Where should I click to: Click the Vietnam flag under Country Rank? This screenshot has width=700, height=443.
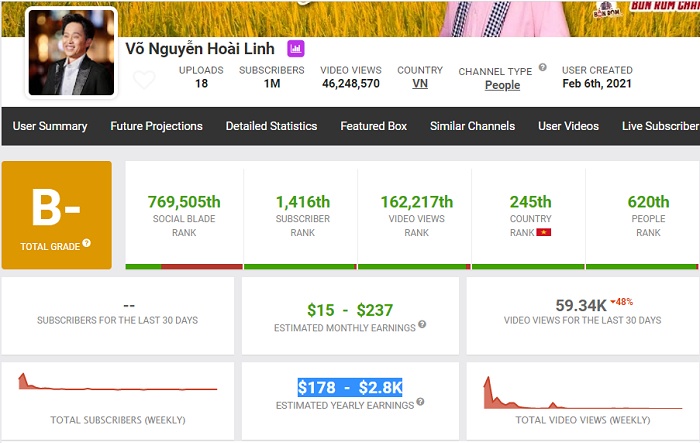click(545, 232)
